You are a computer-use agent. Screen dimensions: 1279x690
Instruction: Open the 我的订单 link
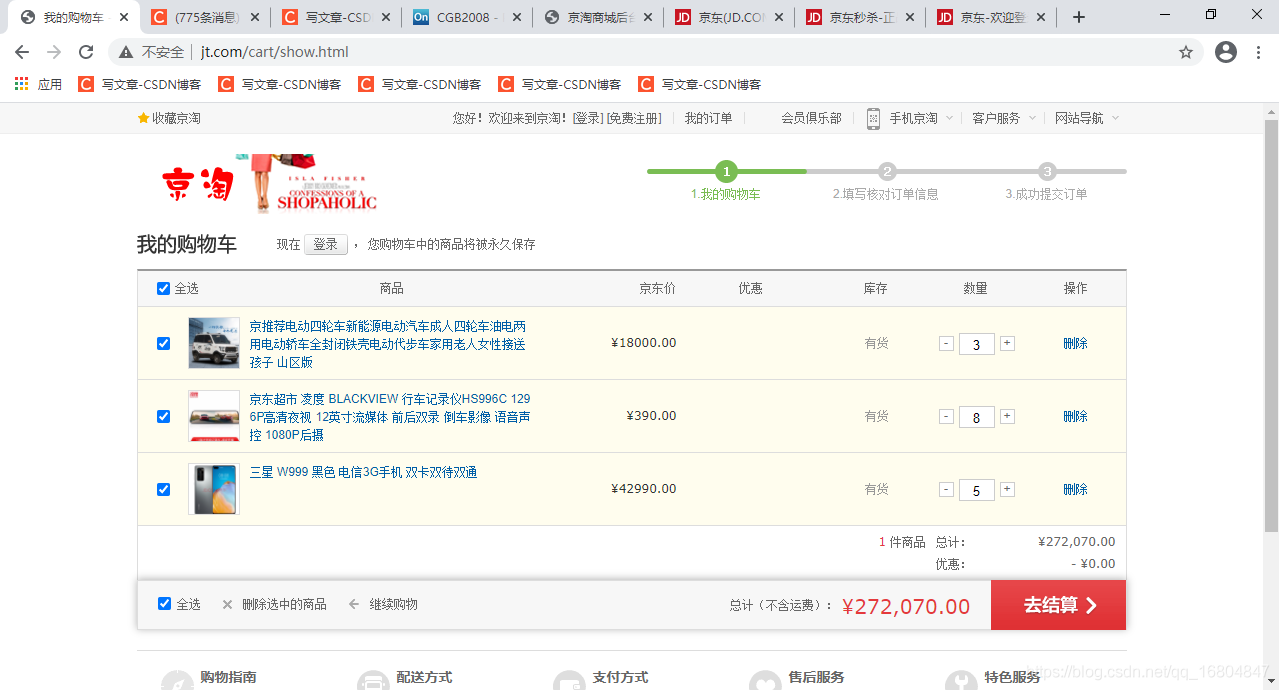(708, 118)
